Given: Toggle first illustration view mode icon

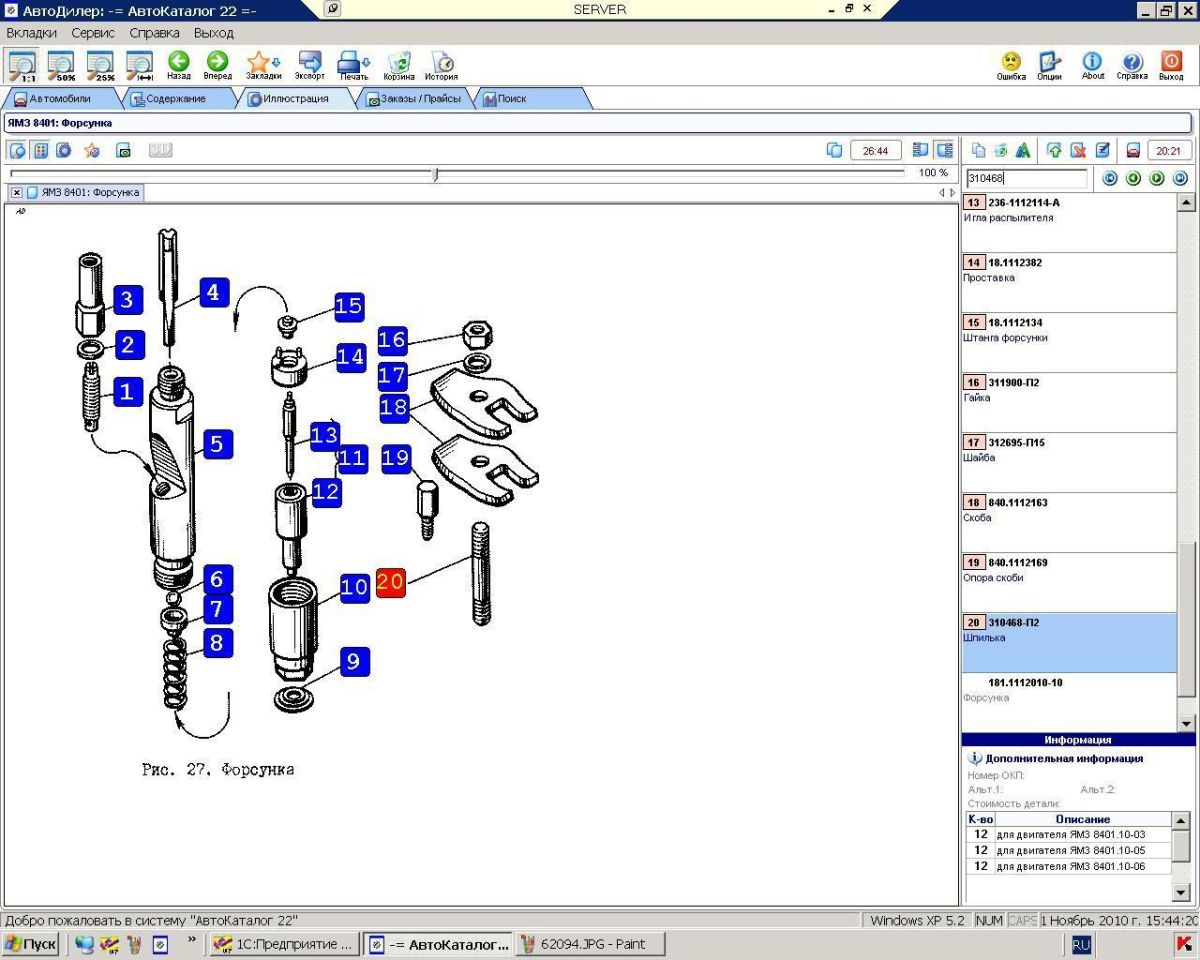Looking at the screenshot, I should [x=17, y=150].
